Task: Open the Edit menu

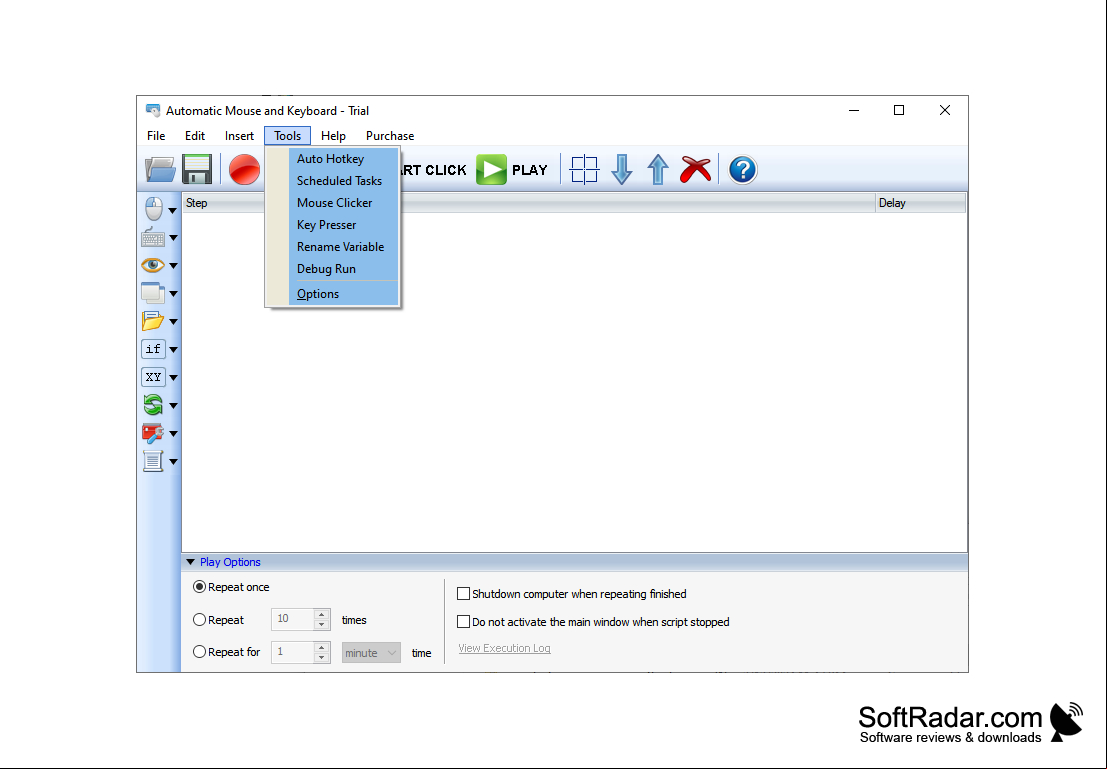Action: 195,136
